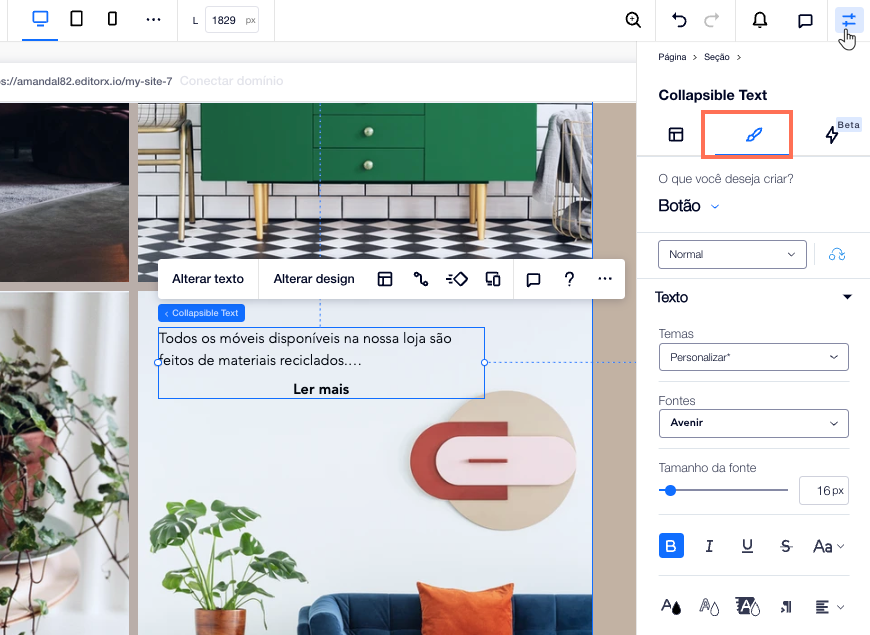Toggle text direction icon

(785, 607)
